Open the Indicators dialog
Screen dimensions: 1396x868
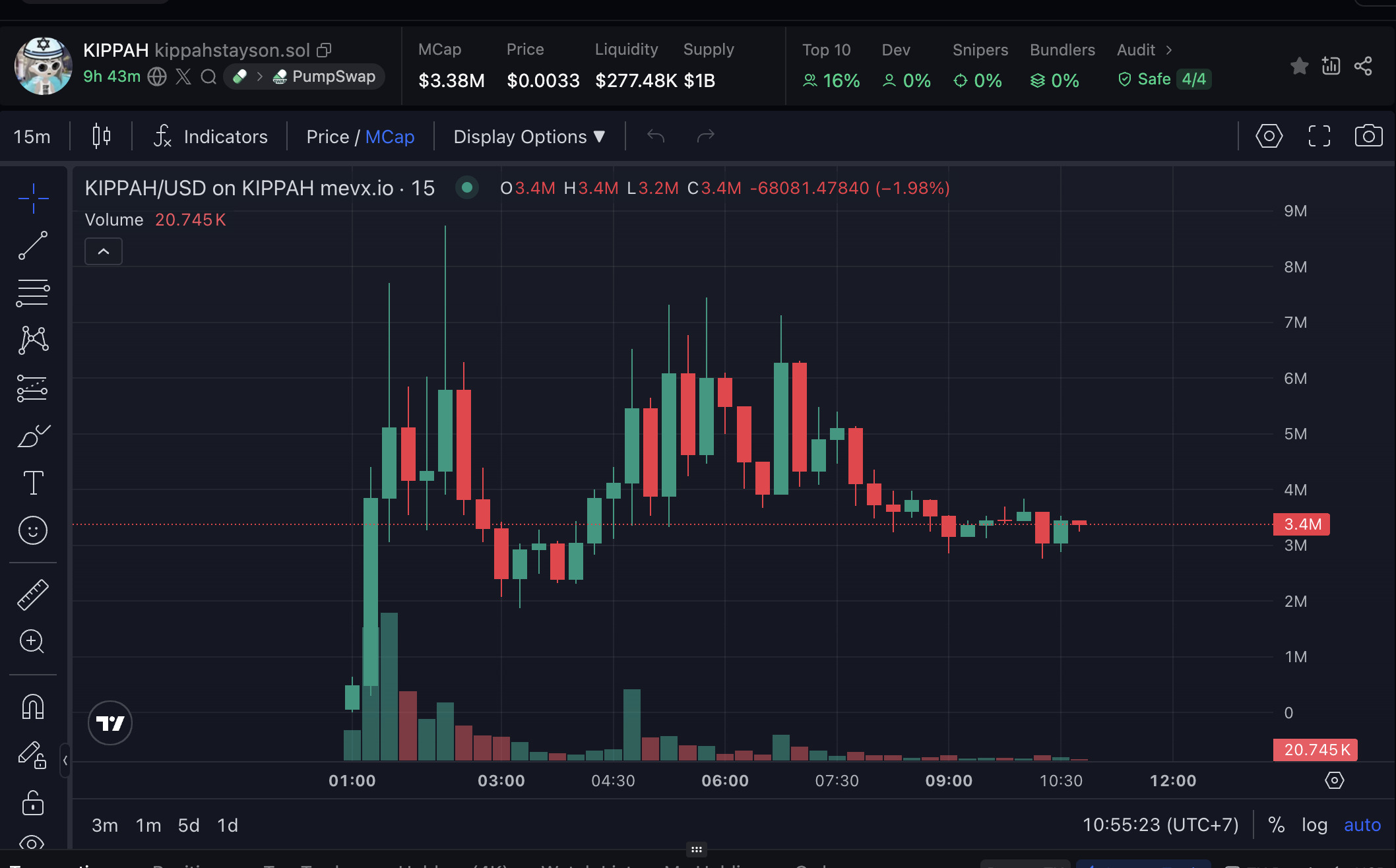coord(211,137)
